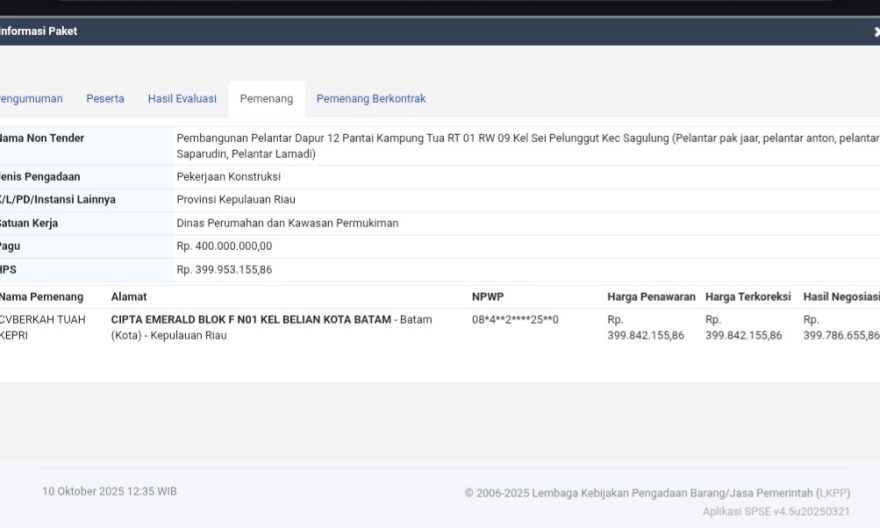Click the Pagu value Rp. 400.000.000,00
This screenshot has height=528, width=880.
point(224,246)
